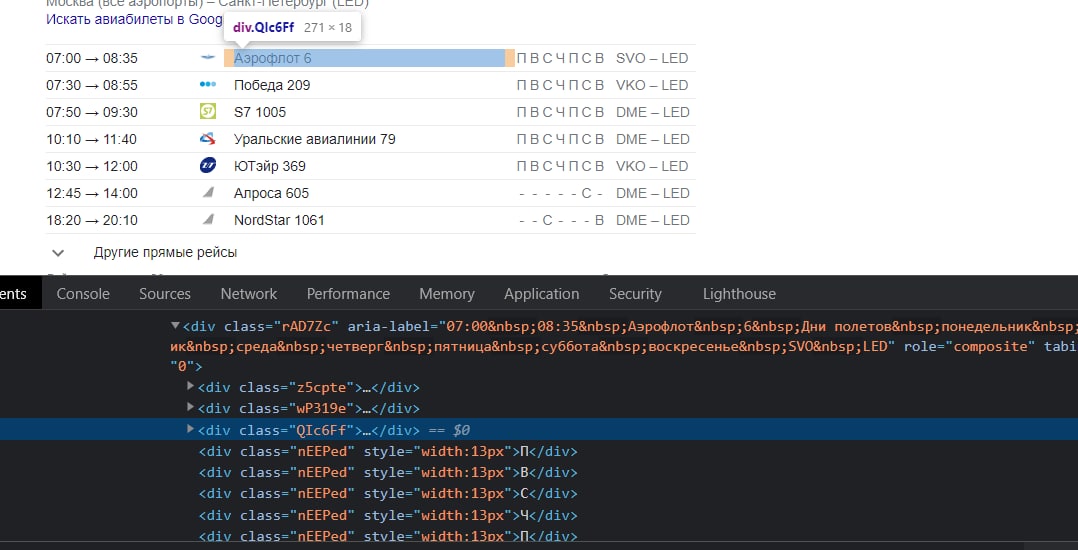Open the Security tab

(635, 294)
